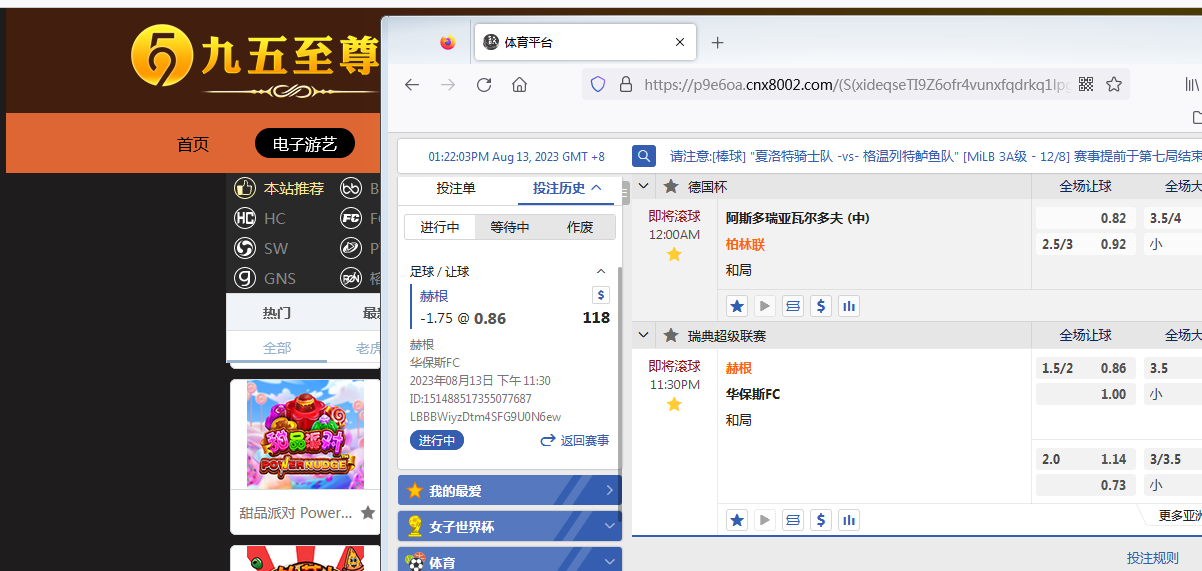Open the 甜品派对 game thumbnail
Image resolution: width=1202 pixels, height=571 pixels.
[x=305, y=434]
